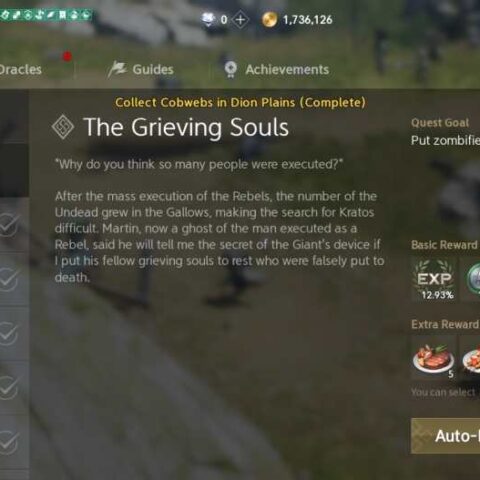
Task: Switch to the Guides tab
Action: 153,69
